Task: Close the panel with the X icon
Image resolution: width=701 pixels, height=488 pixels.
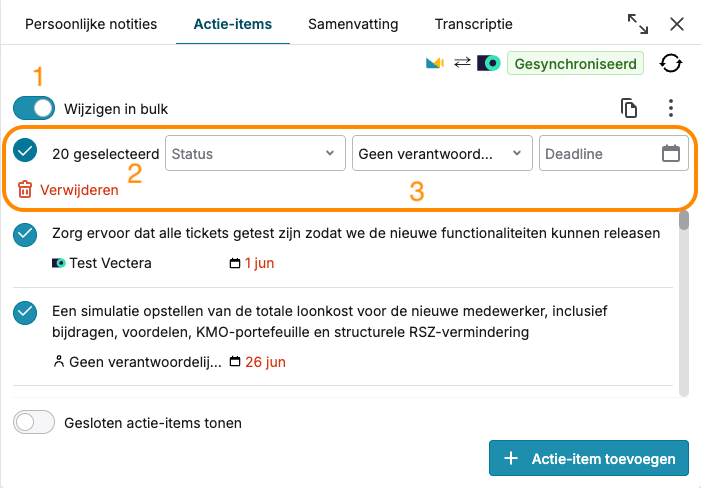Action: [x=677, y=24]
